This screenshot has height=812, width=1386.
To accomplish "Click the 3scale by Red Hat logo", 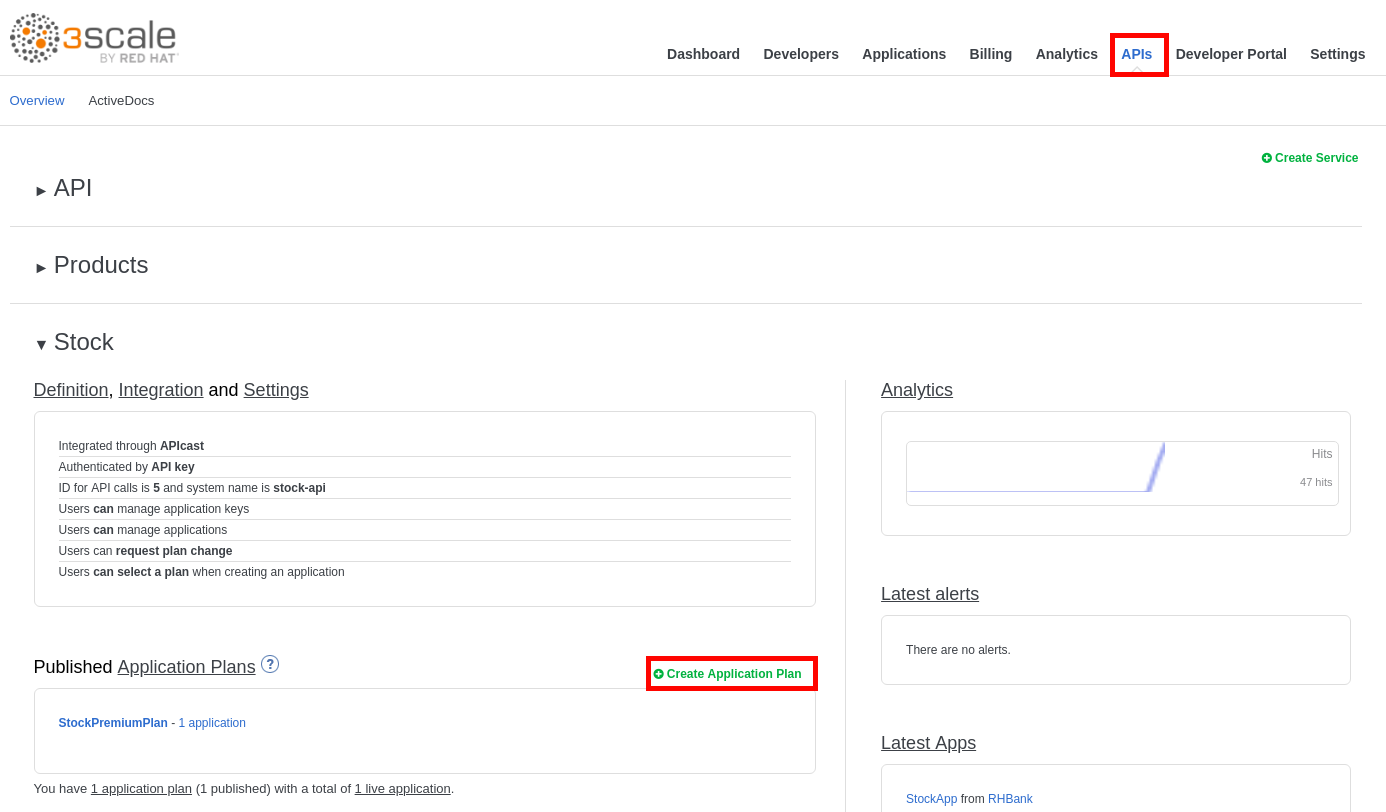I will tap(94, 39).
